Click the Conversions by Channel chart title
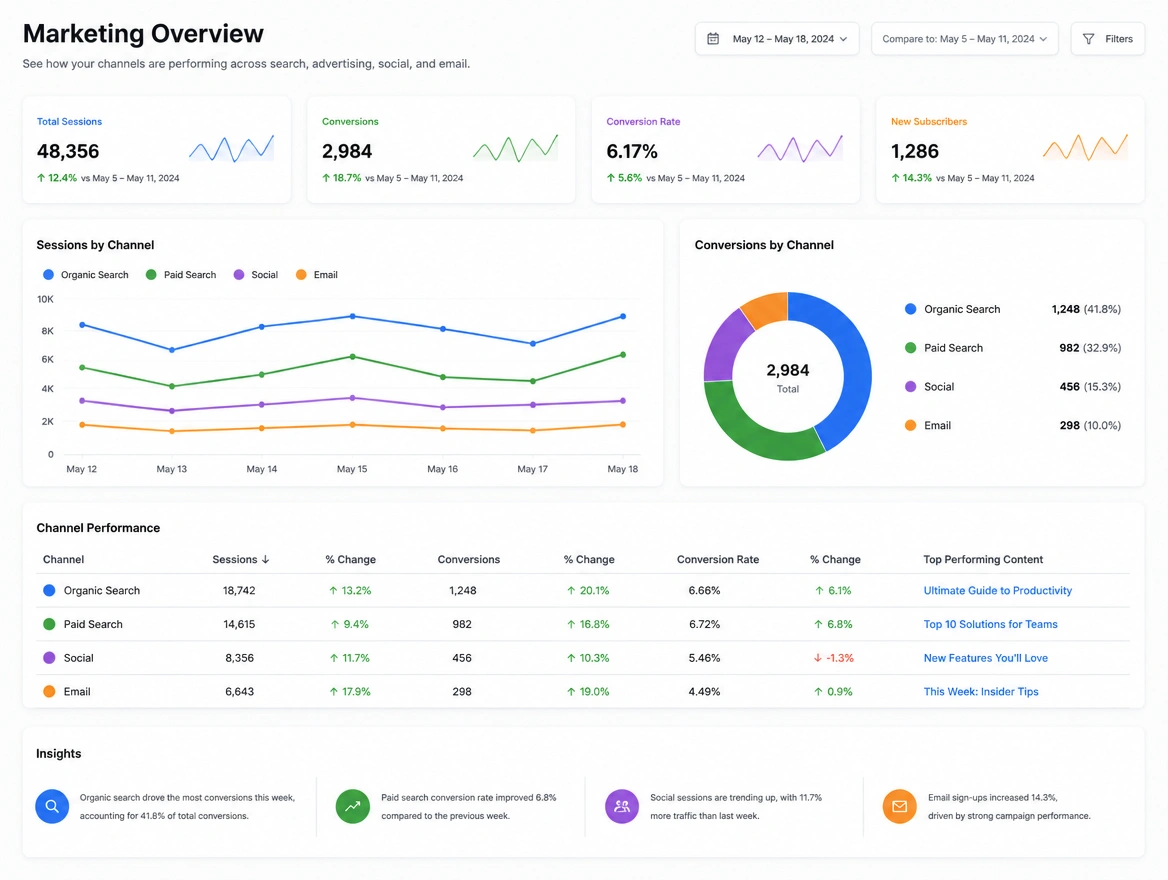 click(764, 245)
